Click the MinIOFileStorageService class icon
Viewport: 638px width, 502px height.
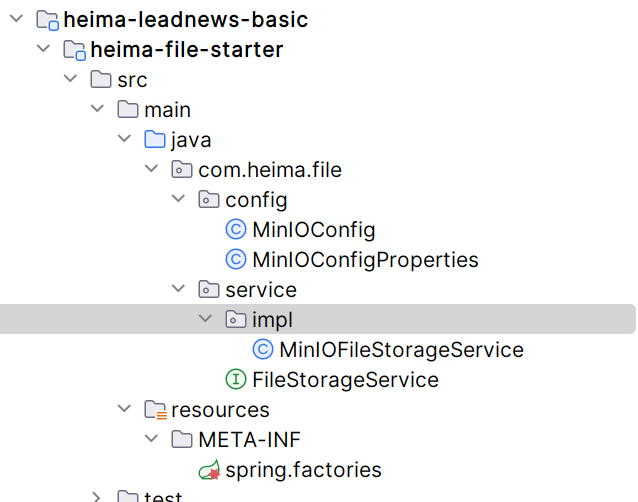(x=263, y=350)
